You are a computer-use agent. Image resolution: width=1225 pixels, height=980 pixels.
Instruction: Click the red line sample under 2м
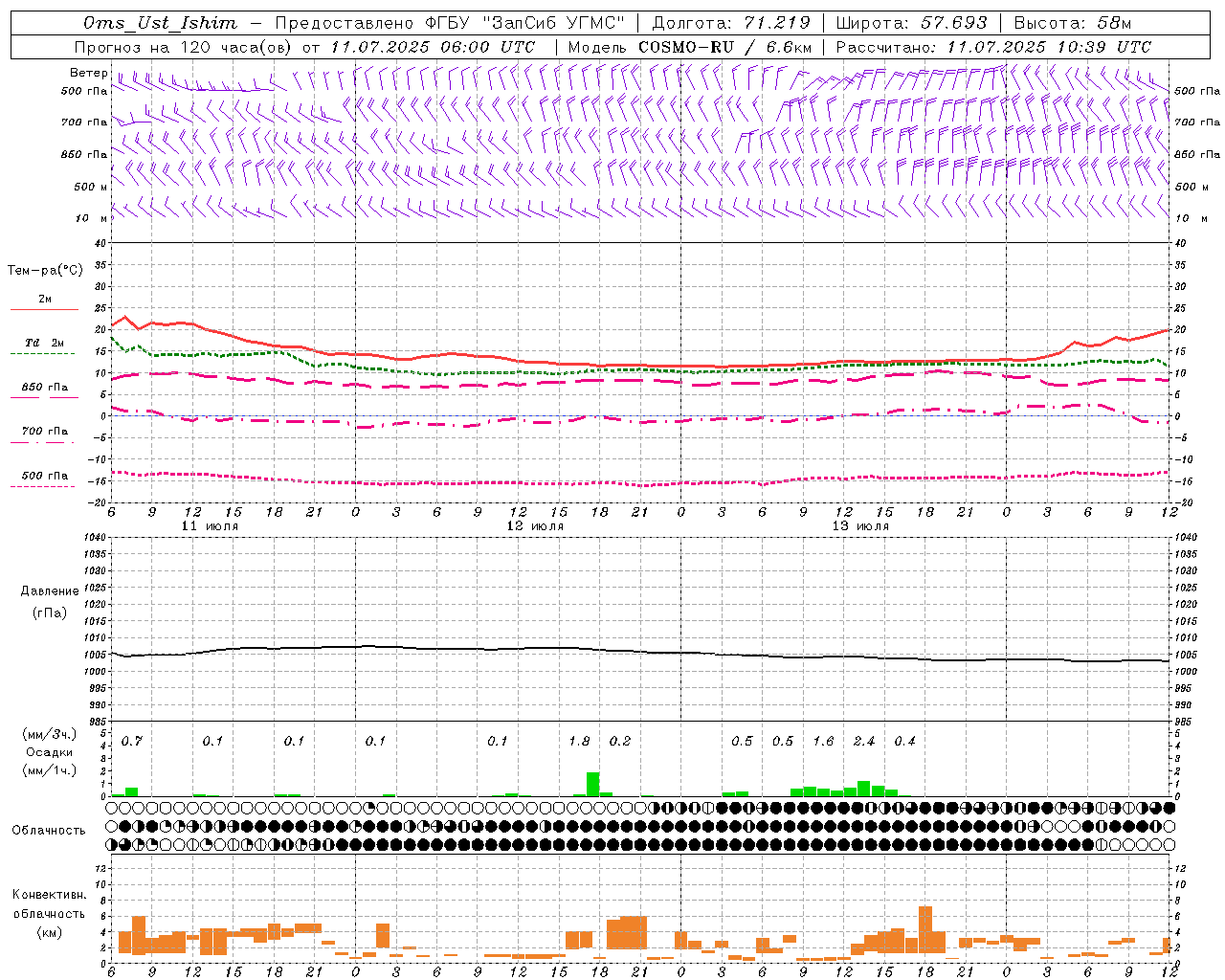pos(44,310)
